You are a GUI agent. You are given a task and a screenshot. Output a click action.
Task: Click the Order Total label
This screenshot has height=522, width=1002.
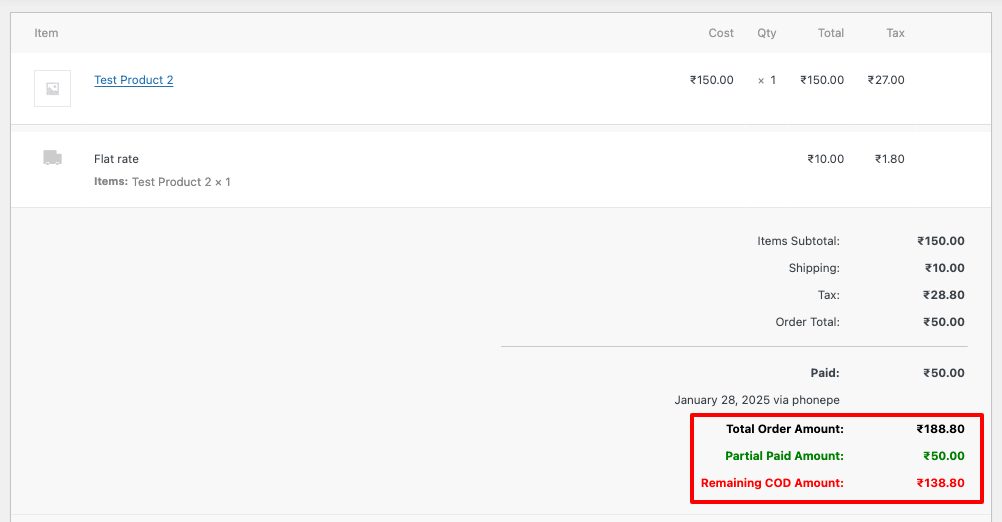click(x=808, y=322)
